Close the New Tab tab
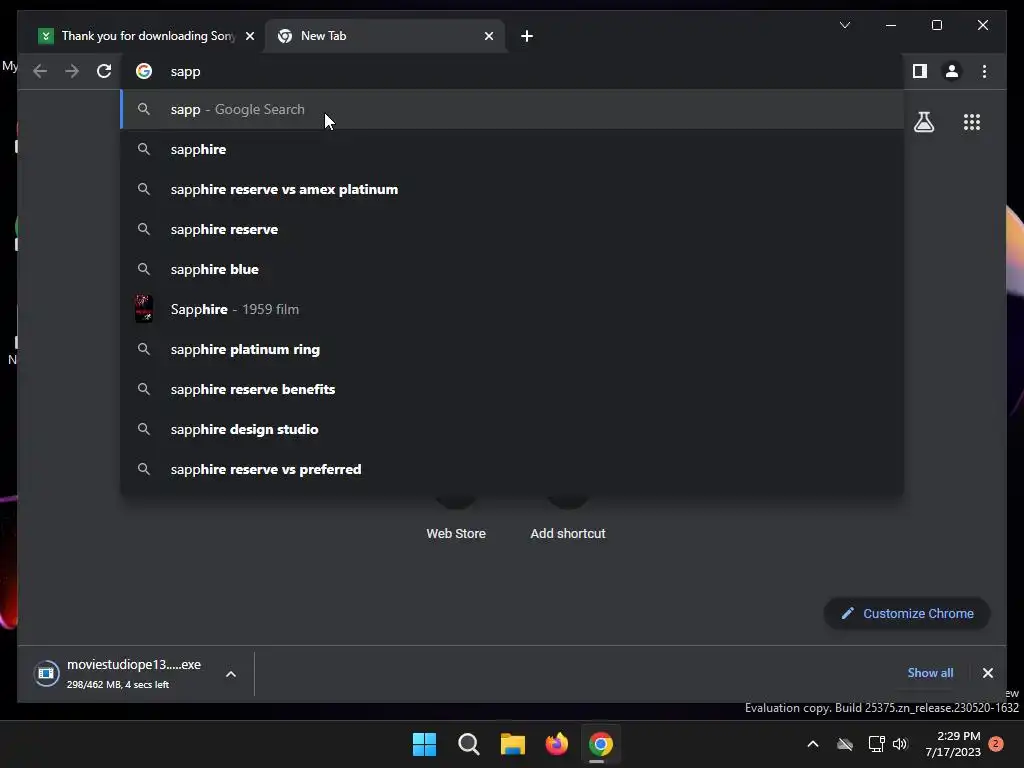 click(x=488, y=36)
